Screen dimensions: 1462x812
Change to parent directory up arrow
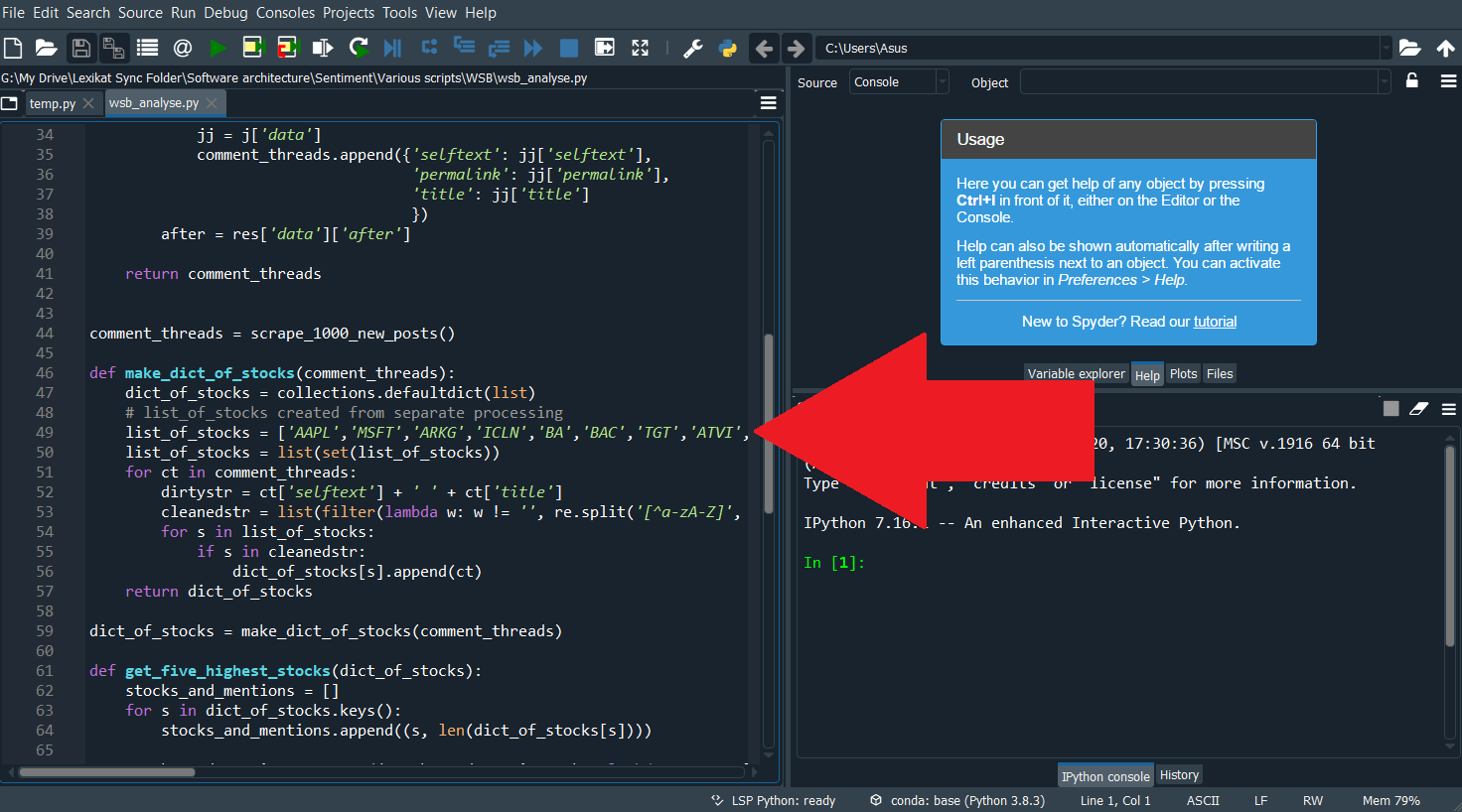(1445, 48)
